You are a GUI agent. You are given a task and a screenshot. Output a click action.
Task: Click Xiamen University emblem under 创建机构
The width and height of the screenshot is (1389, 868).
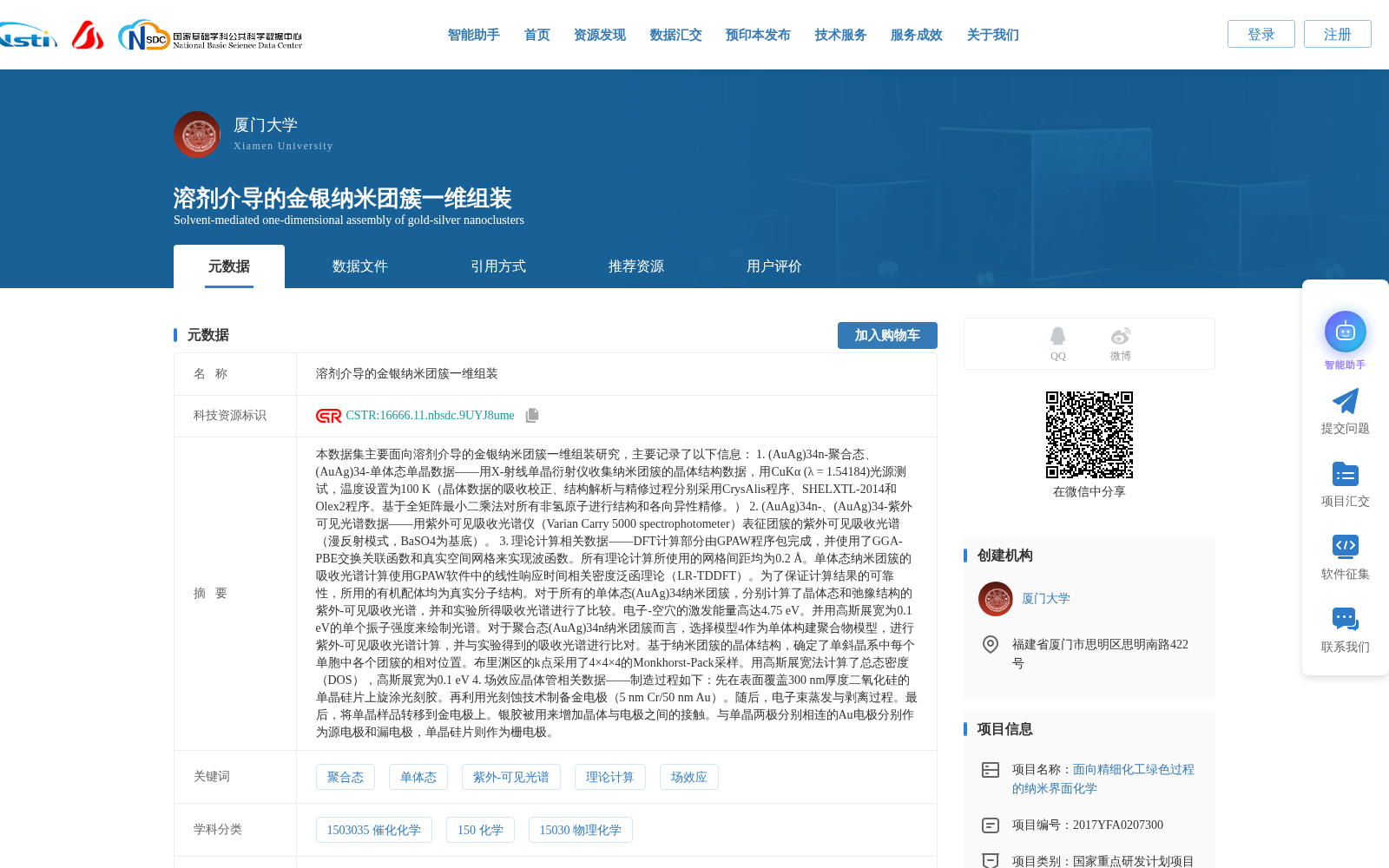pyautogui.click(x=996, y=599)
